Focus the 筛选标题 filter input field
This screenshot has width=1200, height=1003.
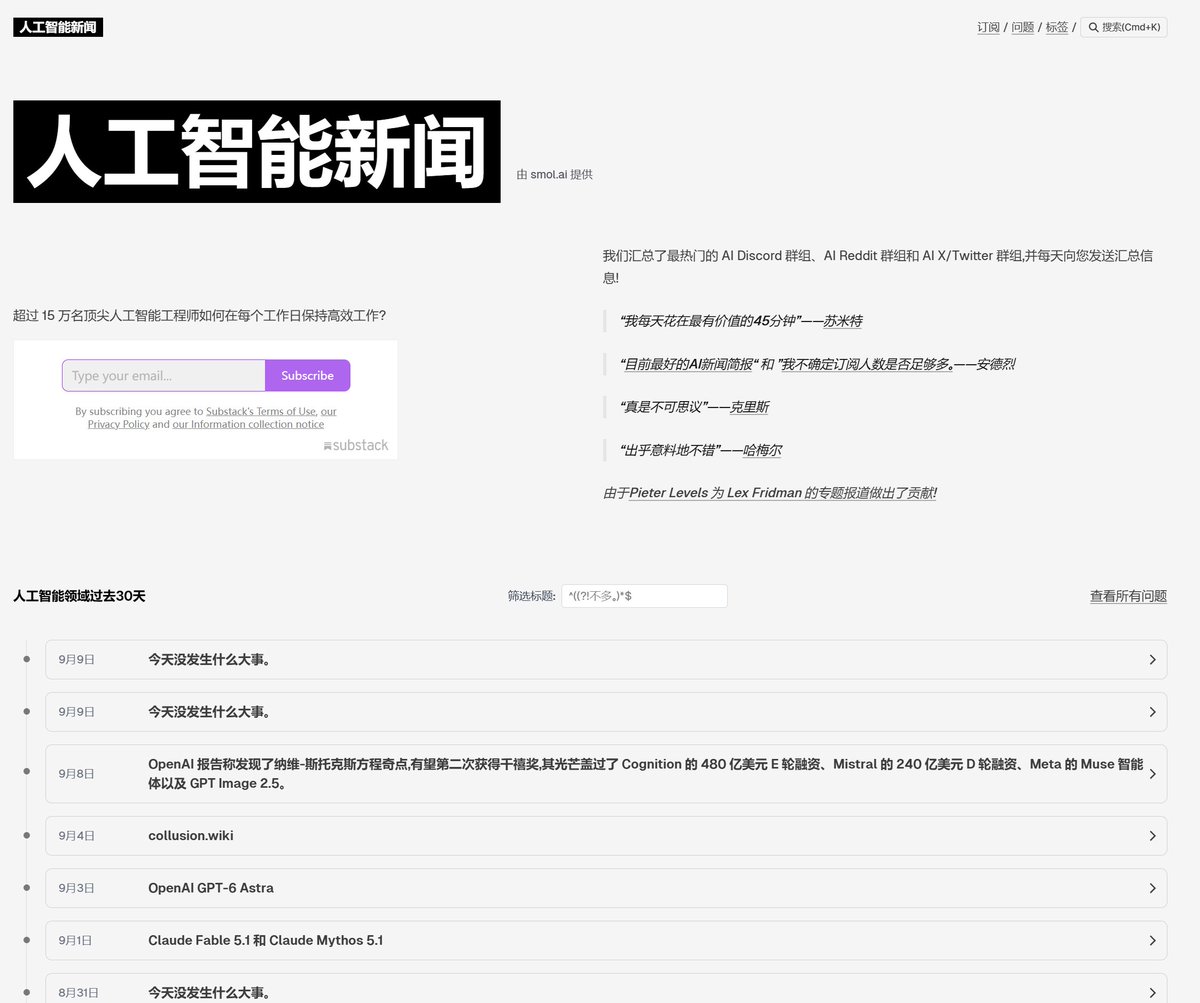[644, 596]
